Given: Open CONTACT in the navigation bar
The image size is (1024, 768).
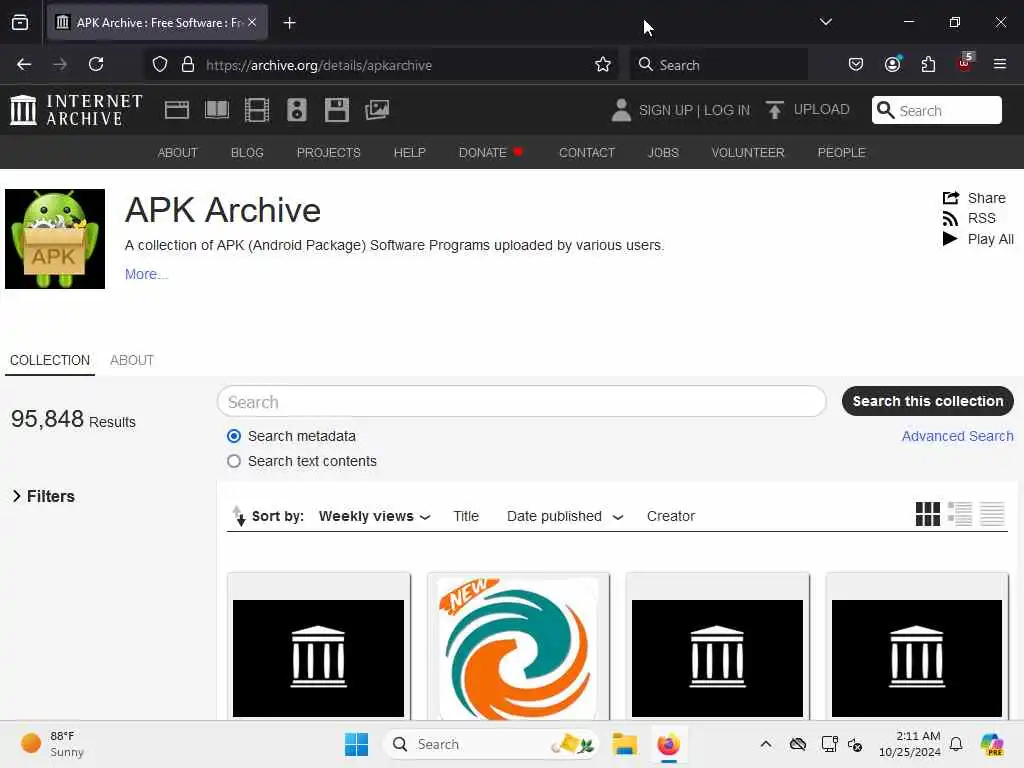Looking at the screenshot, I should click(x=586, y=152).
